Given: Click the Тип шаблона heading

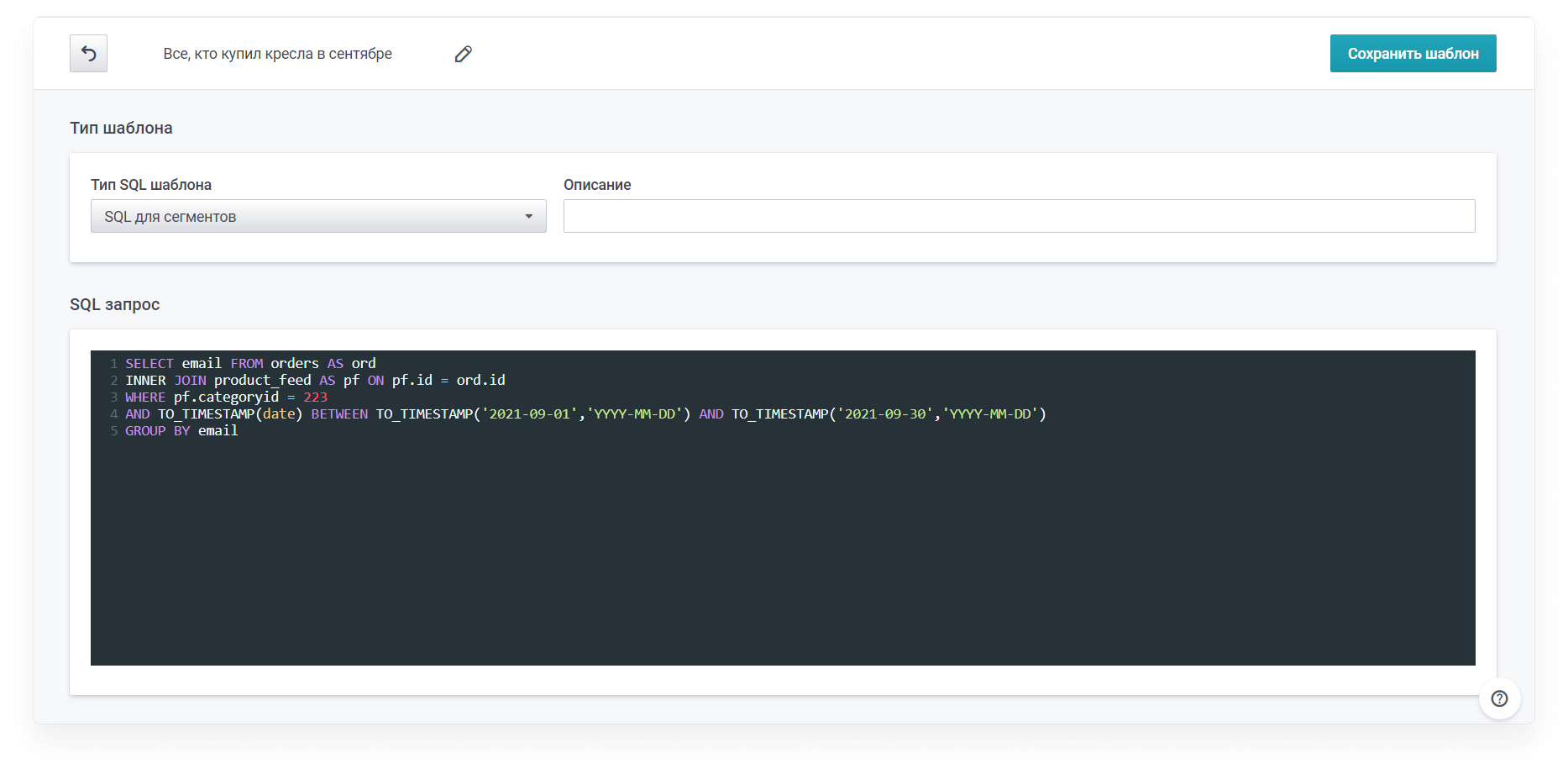Looking at the screenshot, I should coord(121,128).
